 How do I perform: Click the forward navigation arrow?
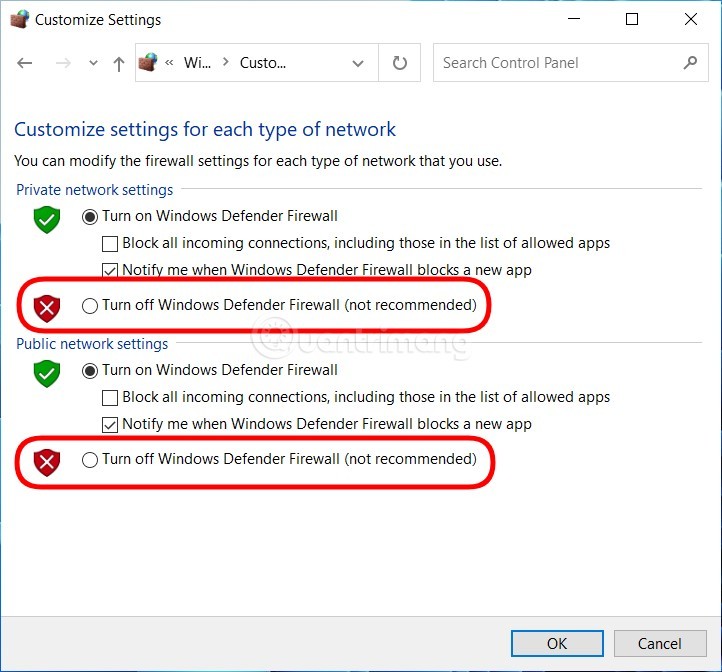(63, 63)
